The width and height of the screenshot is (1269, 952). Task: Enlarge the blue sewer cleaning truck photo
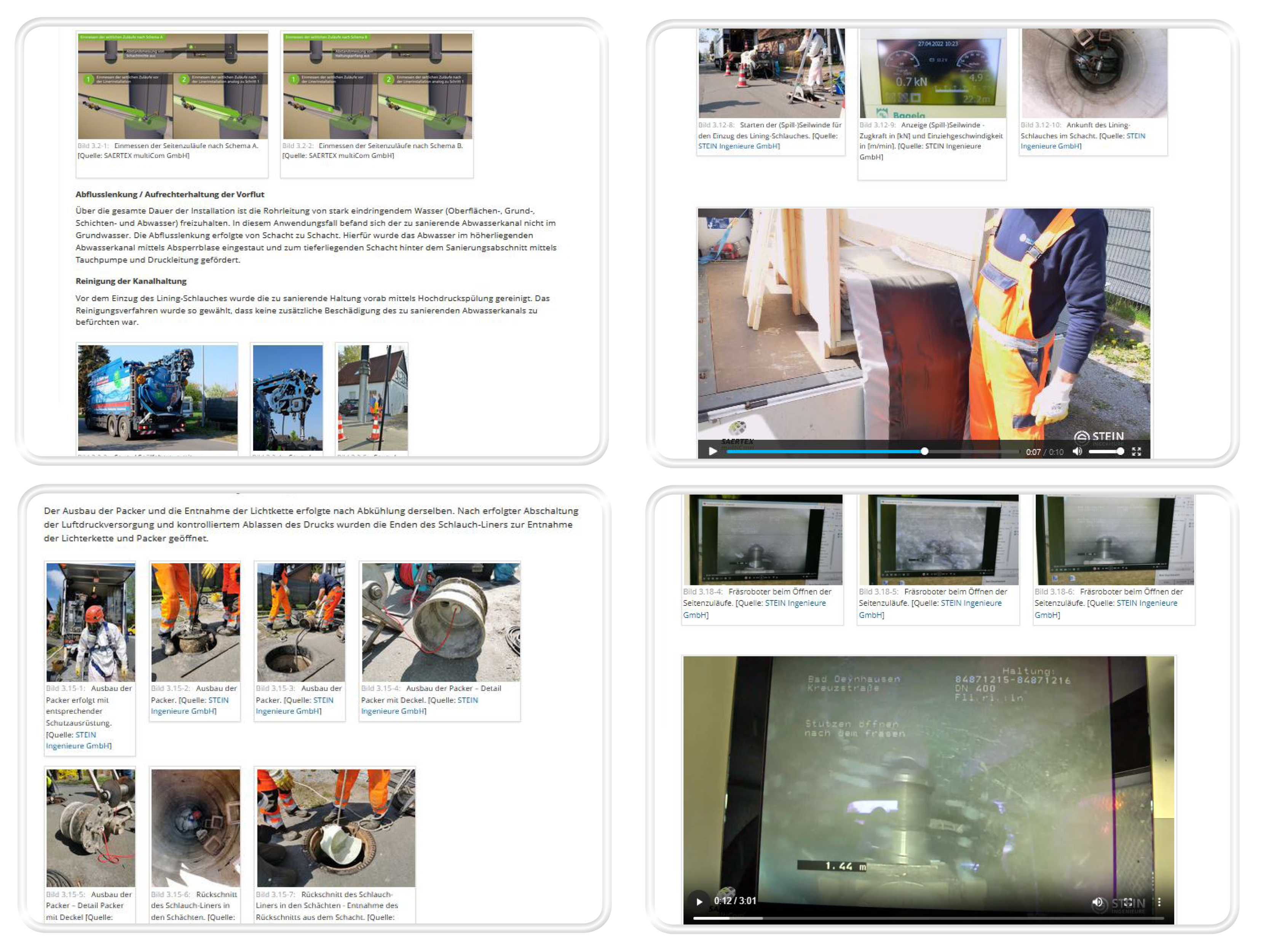tap(158, 398)
